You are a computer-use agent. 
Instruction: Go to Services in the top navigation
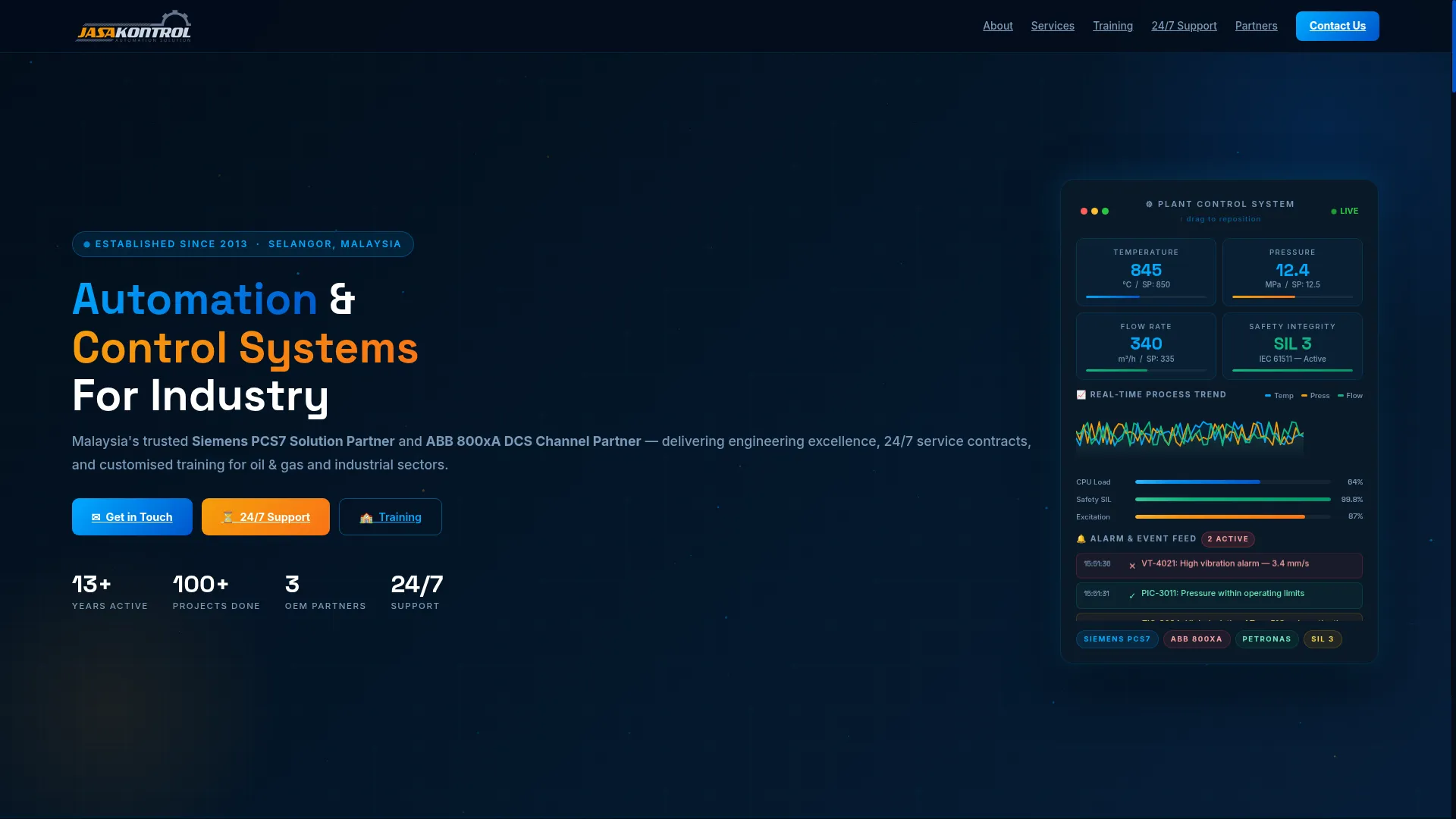point(1053,26)
